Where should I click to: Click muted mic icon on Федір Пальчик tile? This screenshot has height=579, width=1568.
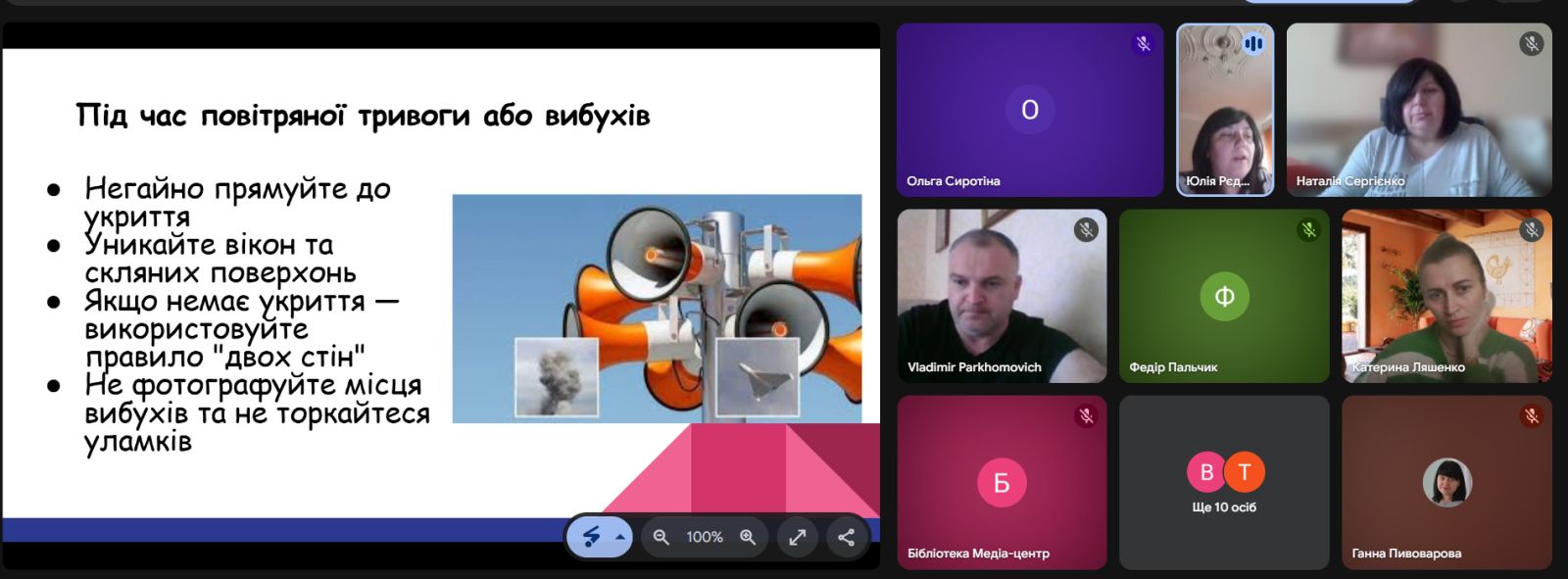1308,230
